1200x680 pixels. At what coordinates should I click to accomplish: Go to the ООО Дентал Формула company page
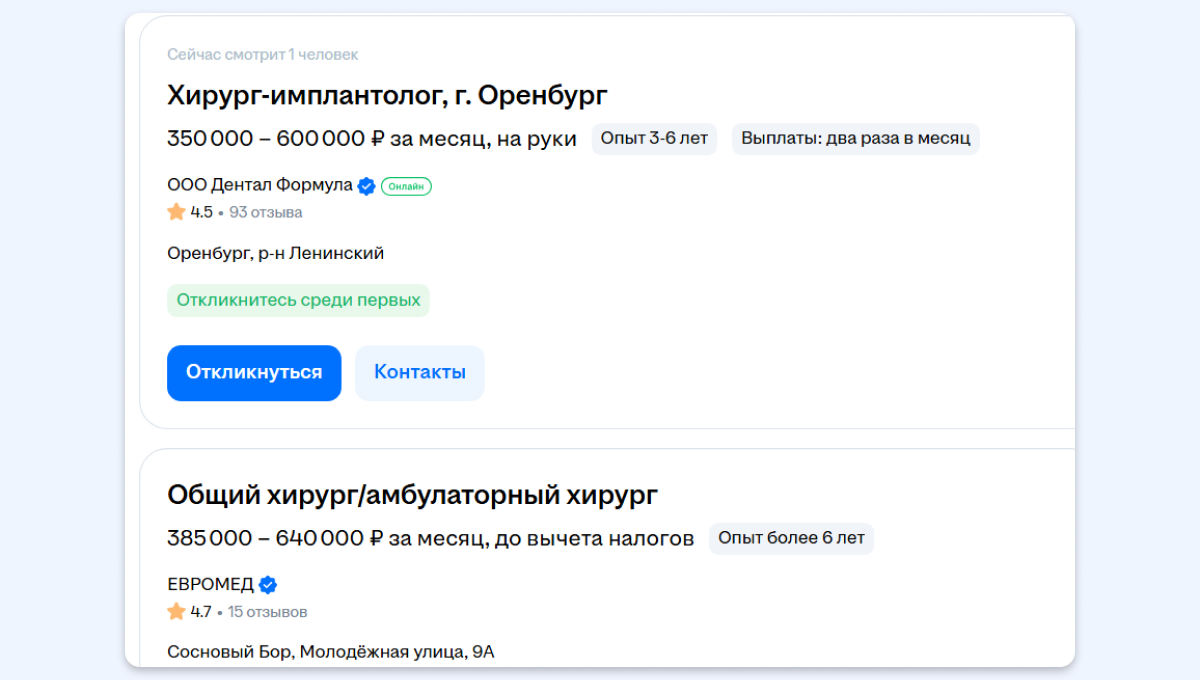[259, 185]
